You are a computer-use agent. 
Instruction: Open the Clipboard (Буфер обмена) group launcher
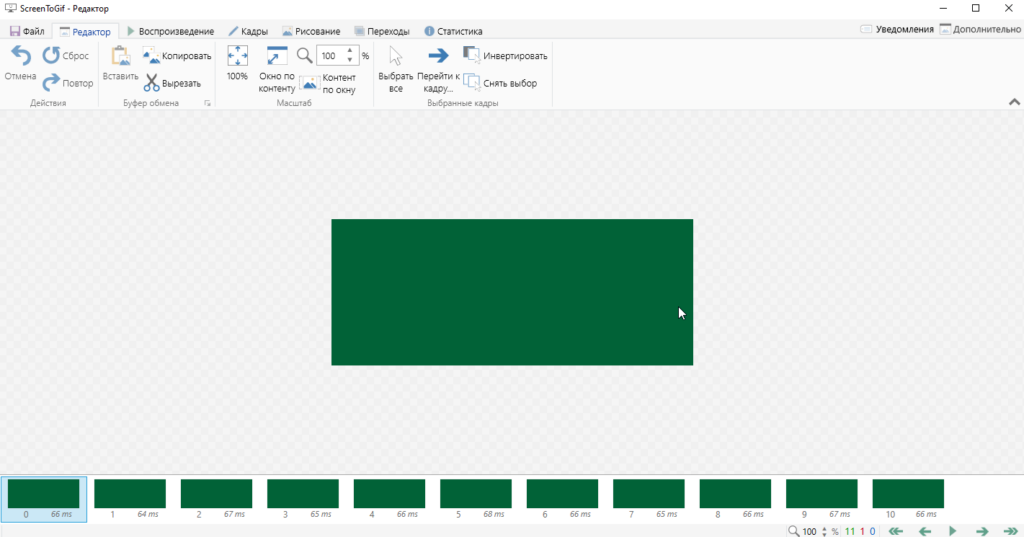[208, 103]
